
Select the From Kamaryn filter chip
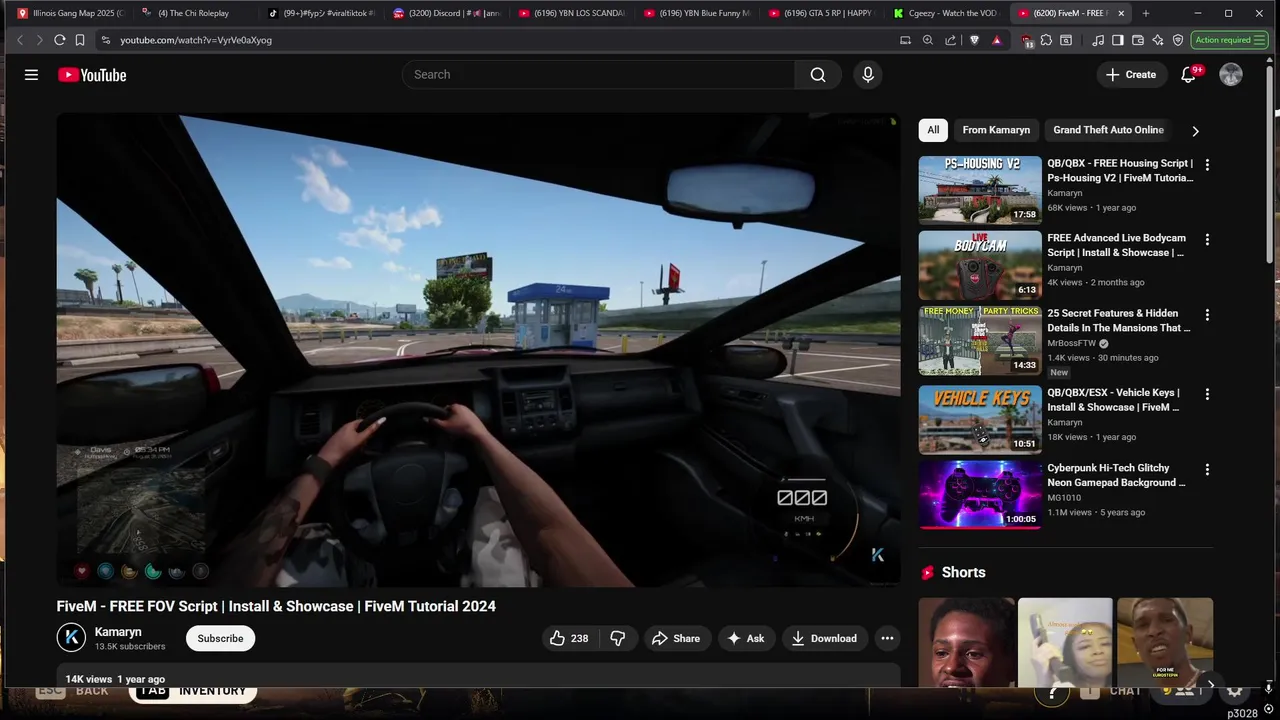(996, 130)
